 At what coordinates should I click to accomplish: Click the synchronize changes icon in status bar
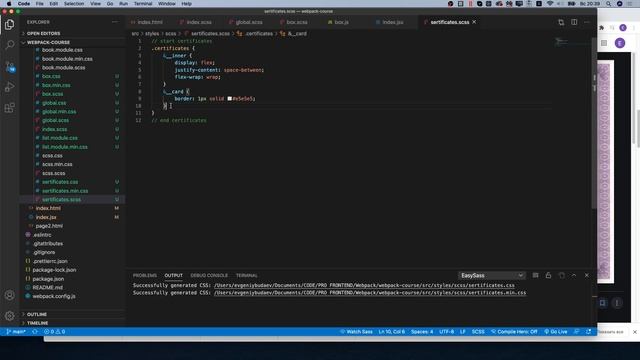35,332
